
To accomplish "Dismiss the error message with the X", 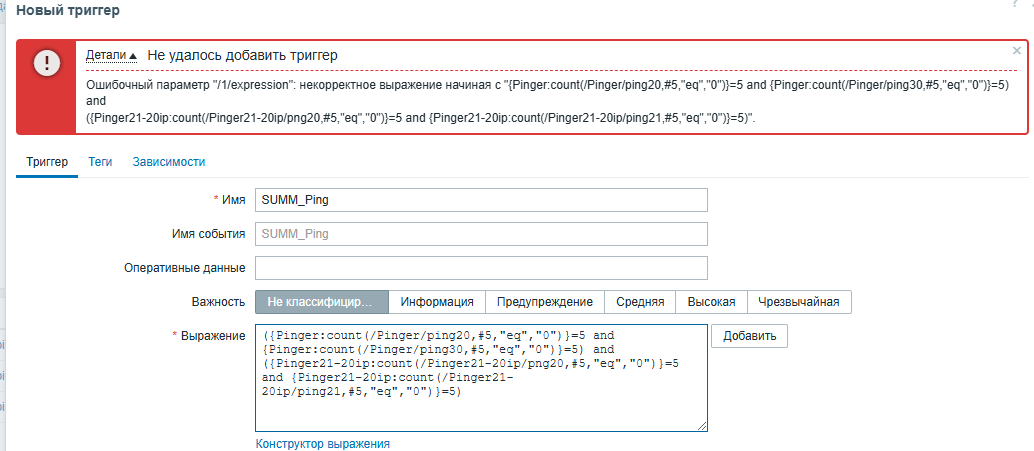I will 1017,50.
